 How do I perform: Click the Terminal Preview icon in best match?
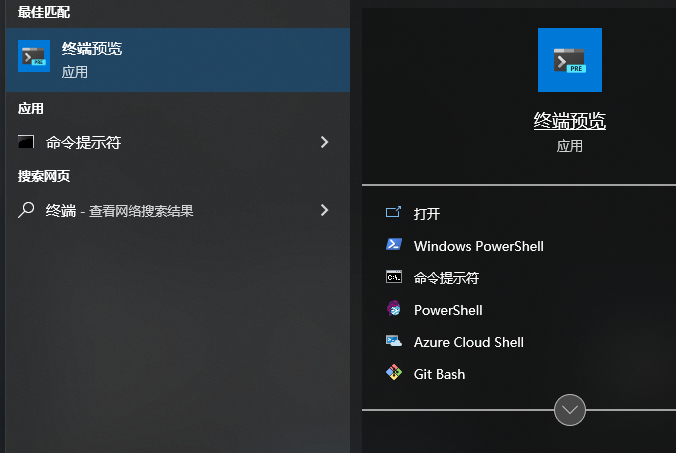coord(34,56)
